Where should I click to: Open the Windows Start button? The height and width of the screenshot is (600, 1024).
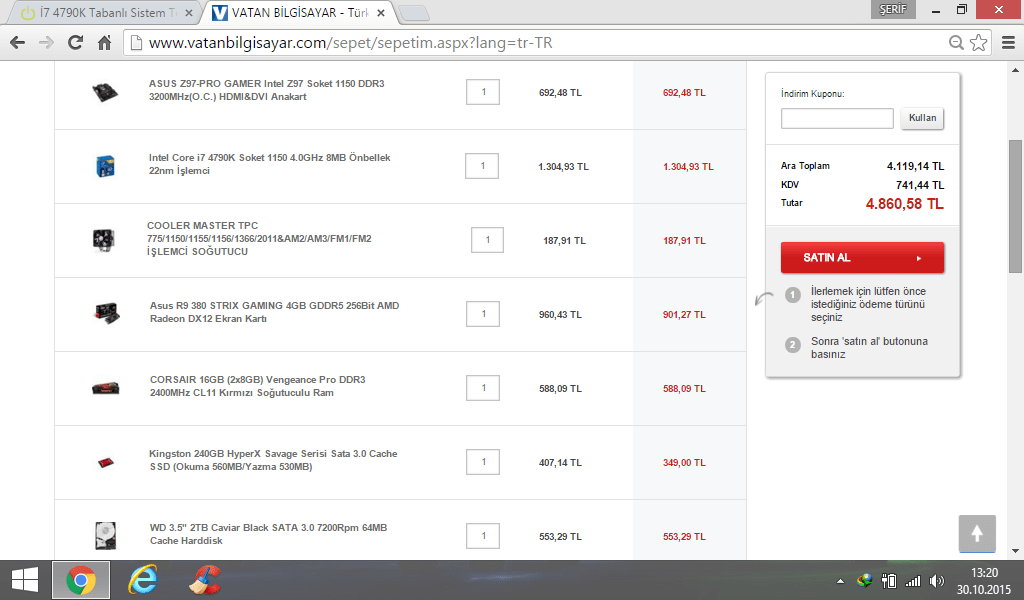(x=25, y=580)
